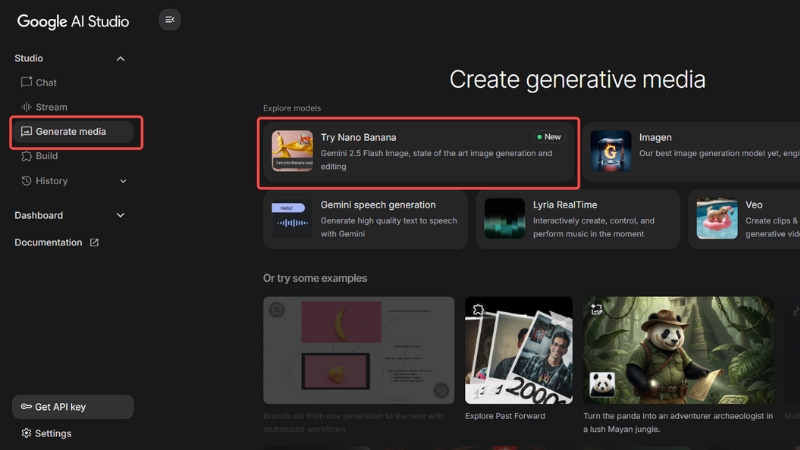800x450 pixels.
Task: Open the History sidebar item
Action: (51, 181)
